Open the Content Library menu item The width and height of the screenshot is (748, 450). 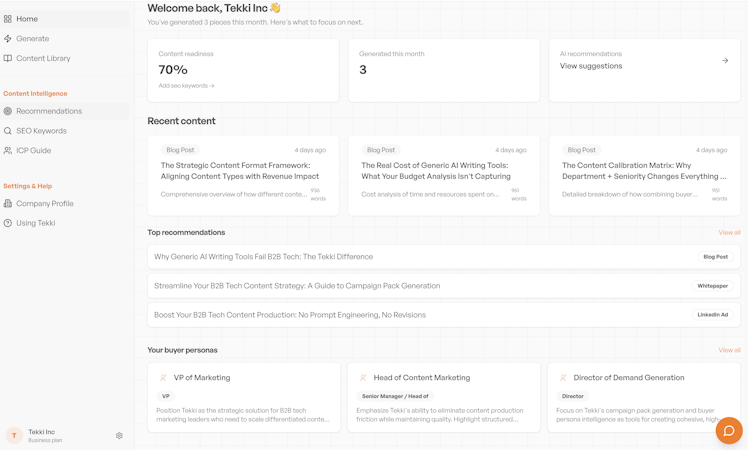43,59
